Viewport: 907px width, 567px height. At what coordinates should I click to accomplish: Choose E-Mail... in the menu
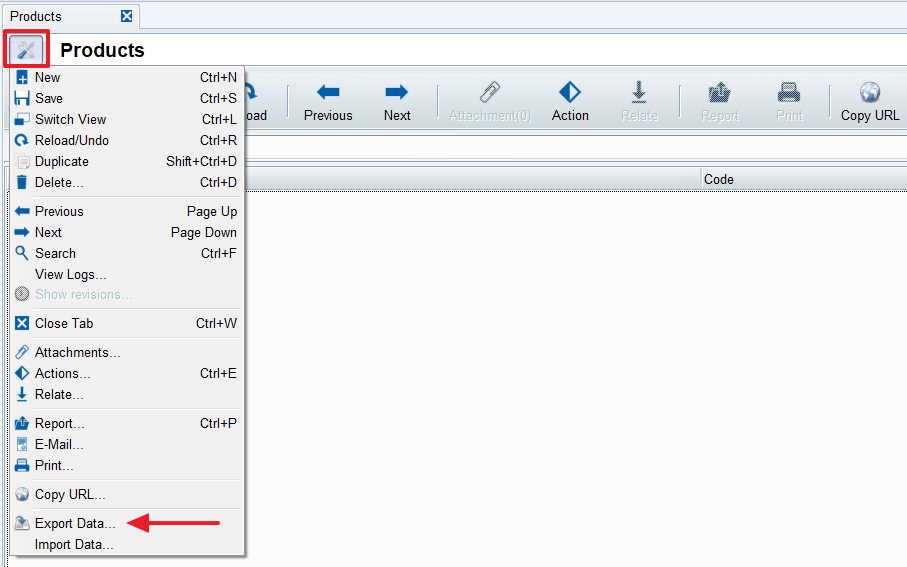(x=59, y=444)
